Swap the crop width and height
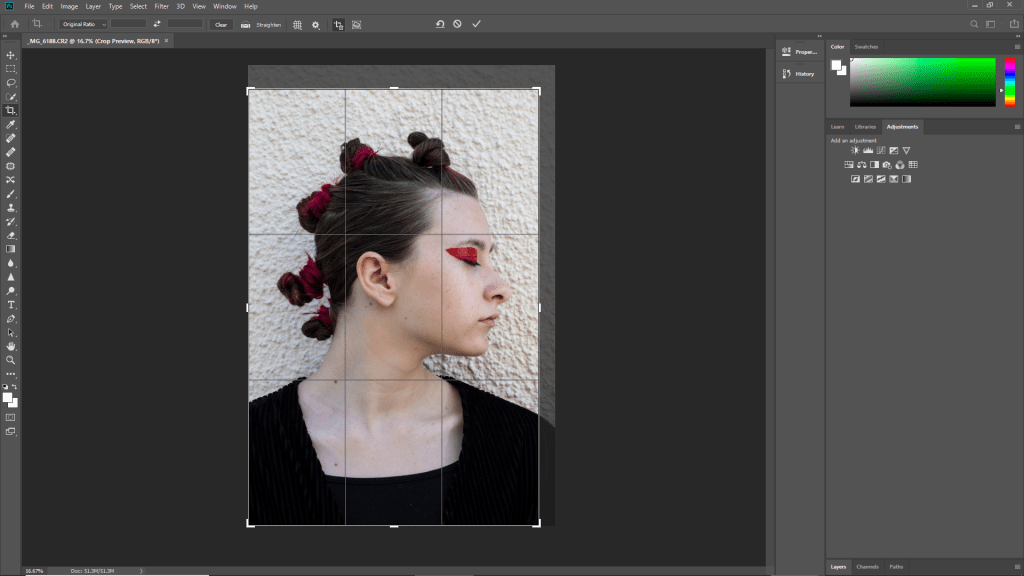This screenshot has width=1024, height=576. point(157,24)
